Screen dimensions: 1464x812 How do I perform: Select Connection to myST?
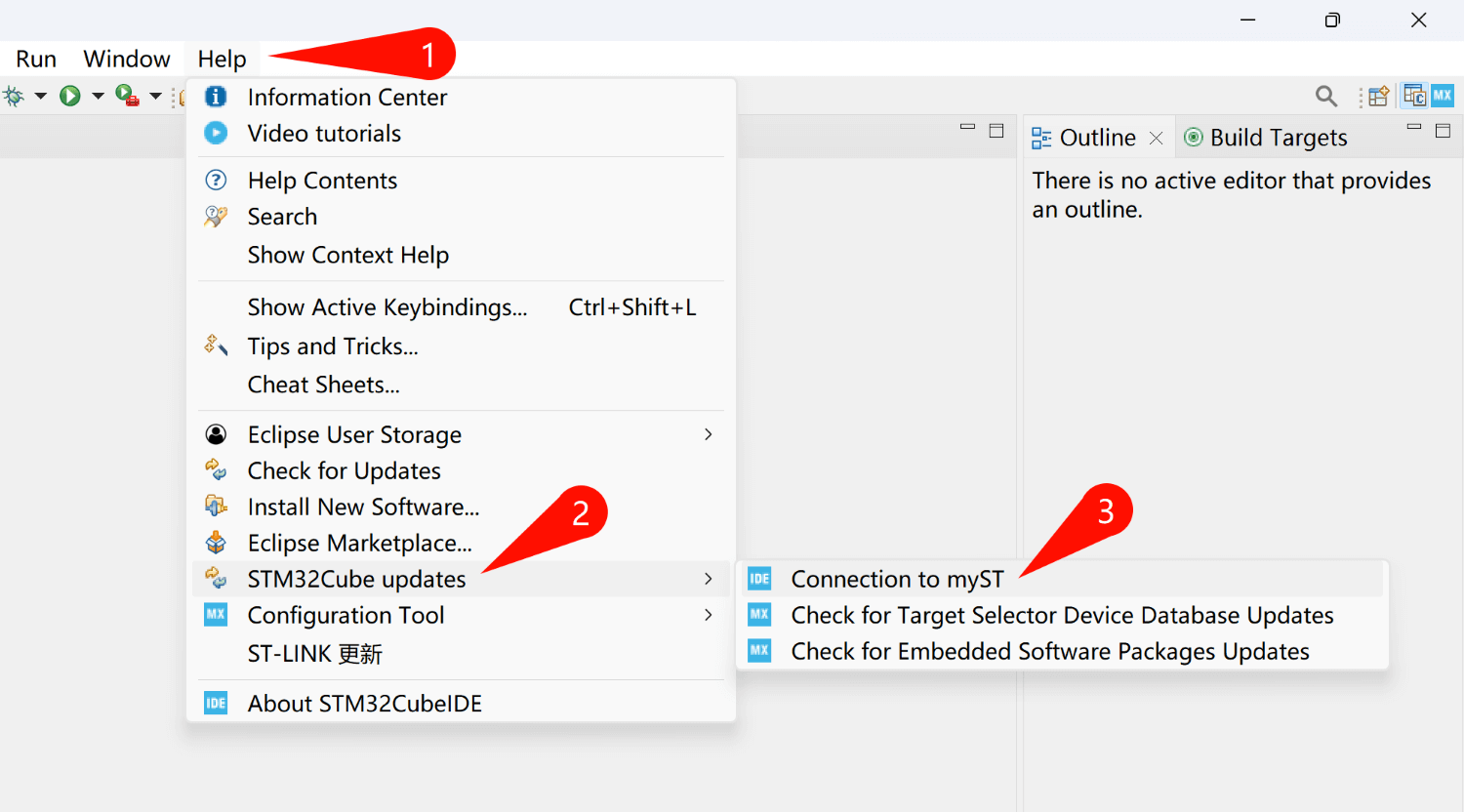coord(897,579)
